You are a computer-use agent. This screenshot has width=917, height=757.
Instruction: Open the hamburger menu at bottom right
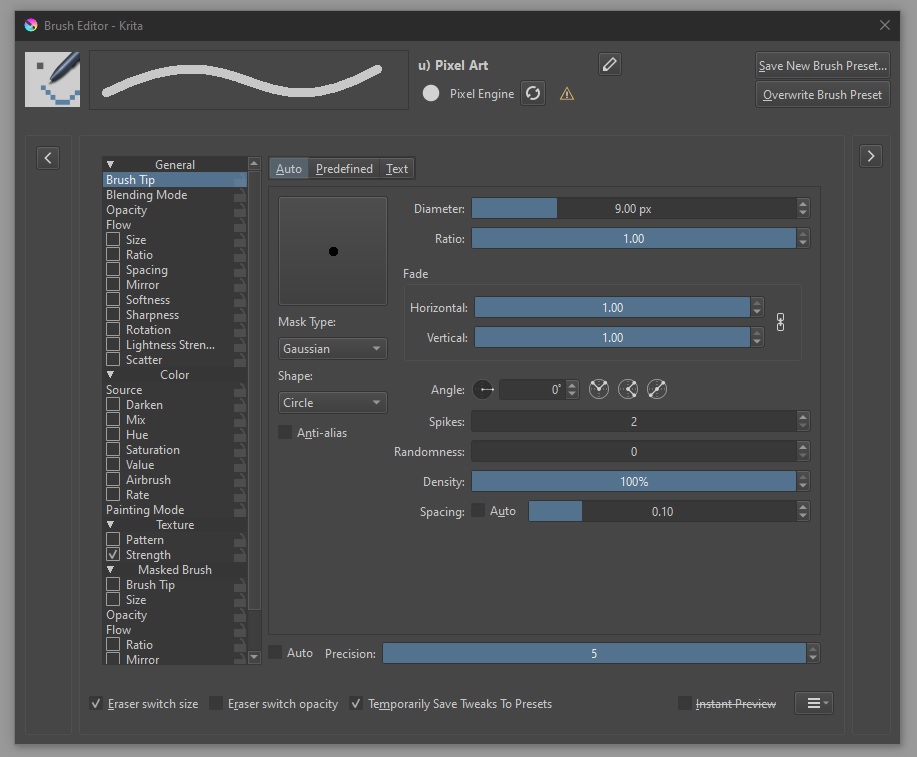[x=813, y=703]
